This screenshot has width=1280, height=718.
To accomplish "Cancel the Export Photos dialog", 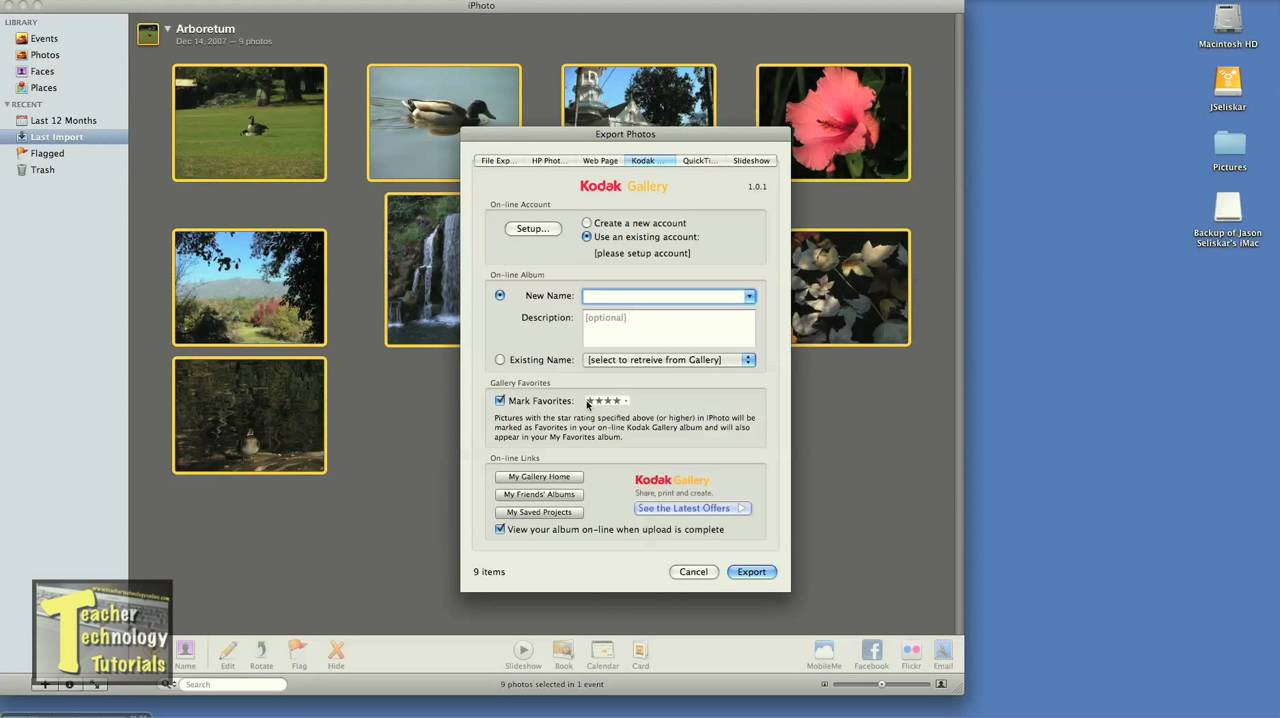I will click(693, 572).
